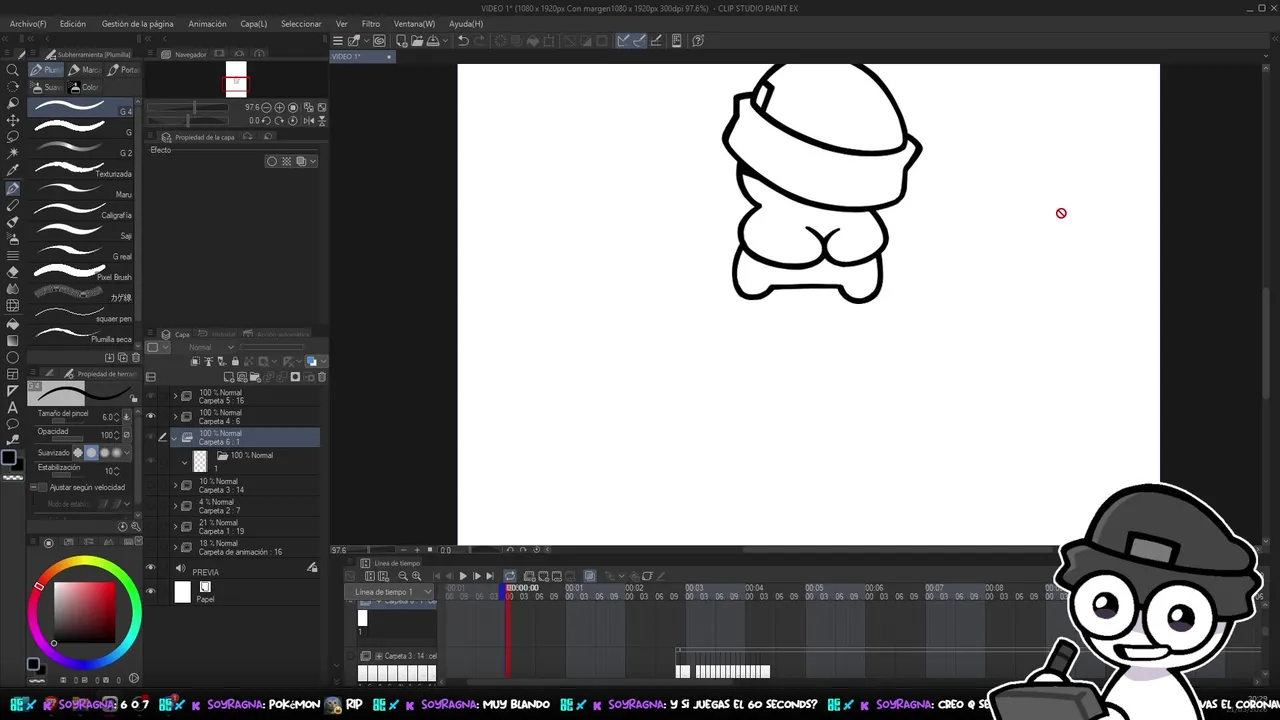This screenshot has height=720, width=1280.
Task: Zoom out in the Navegador panel
Action: [x=266, y=107]
